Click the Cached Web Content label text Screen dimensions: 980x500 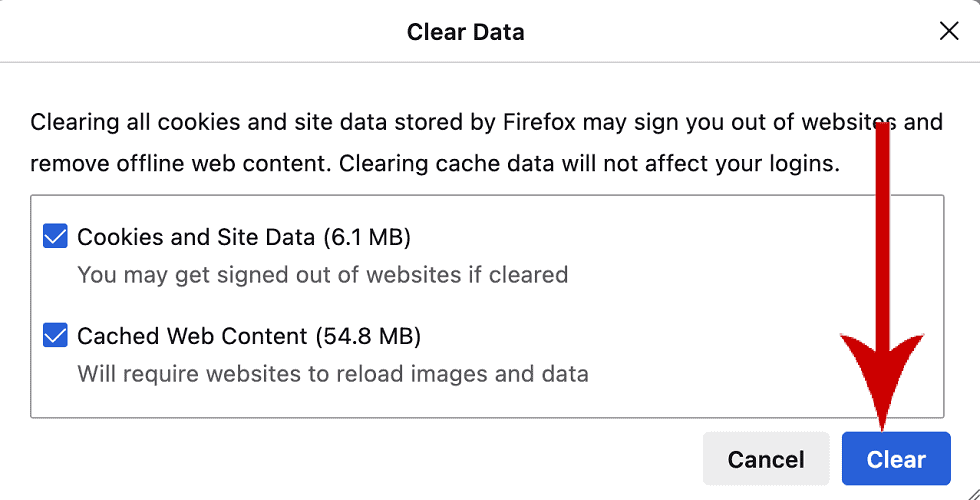click(x=193, y=336)
